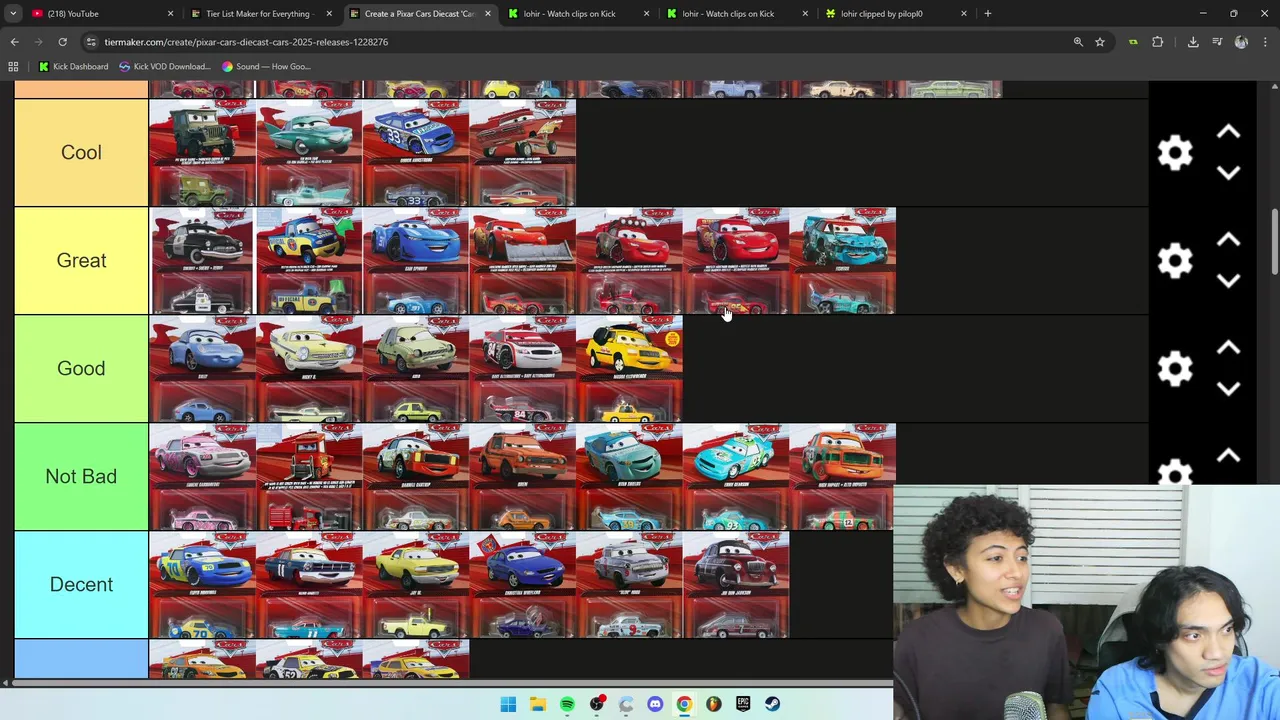
Task: Open the Chrome three-dot menu
Action: 1265,42
